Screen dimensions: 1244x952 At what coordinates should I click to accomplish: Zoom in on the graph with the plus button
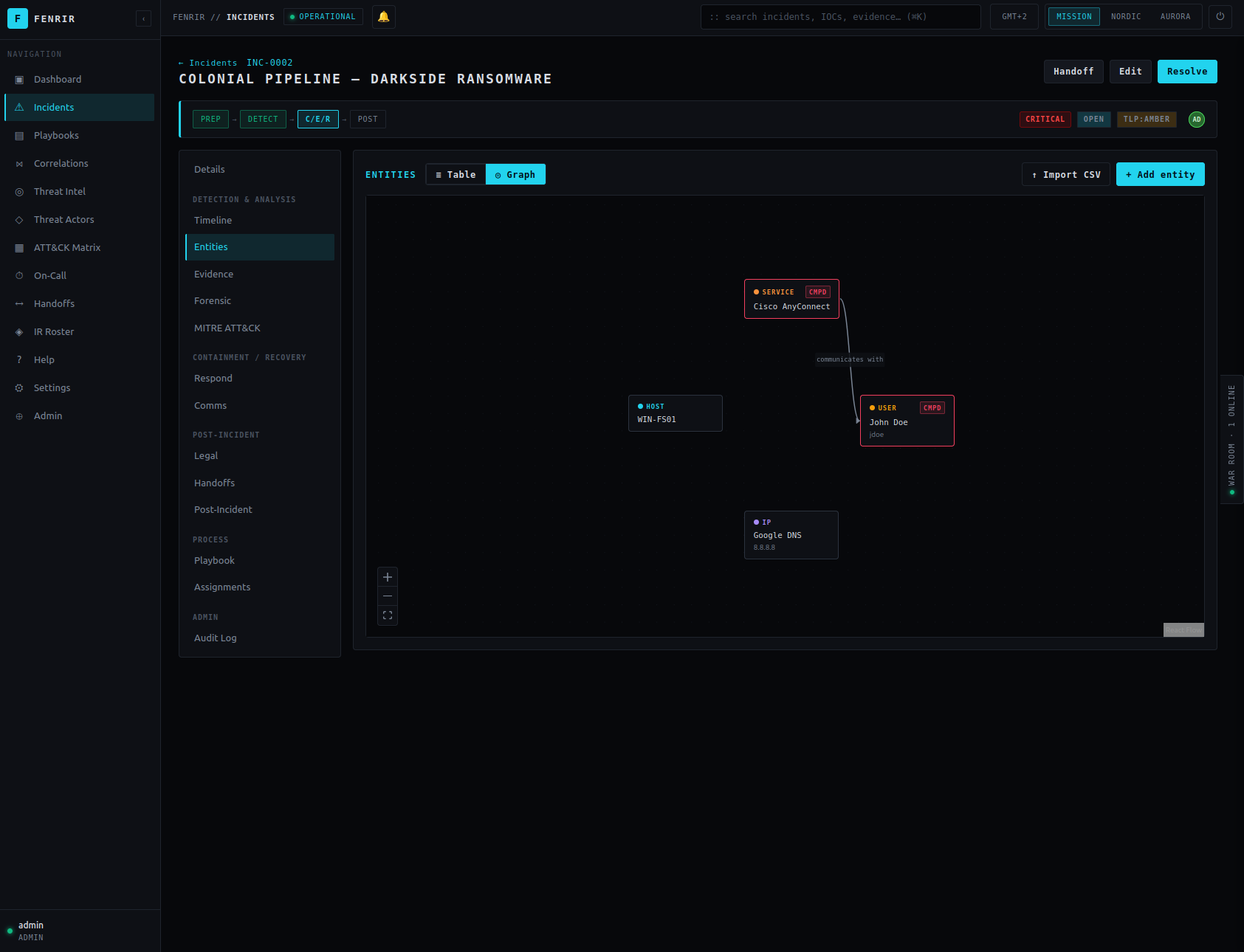pyautogui.click(x=388, y=577)
